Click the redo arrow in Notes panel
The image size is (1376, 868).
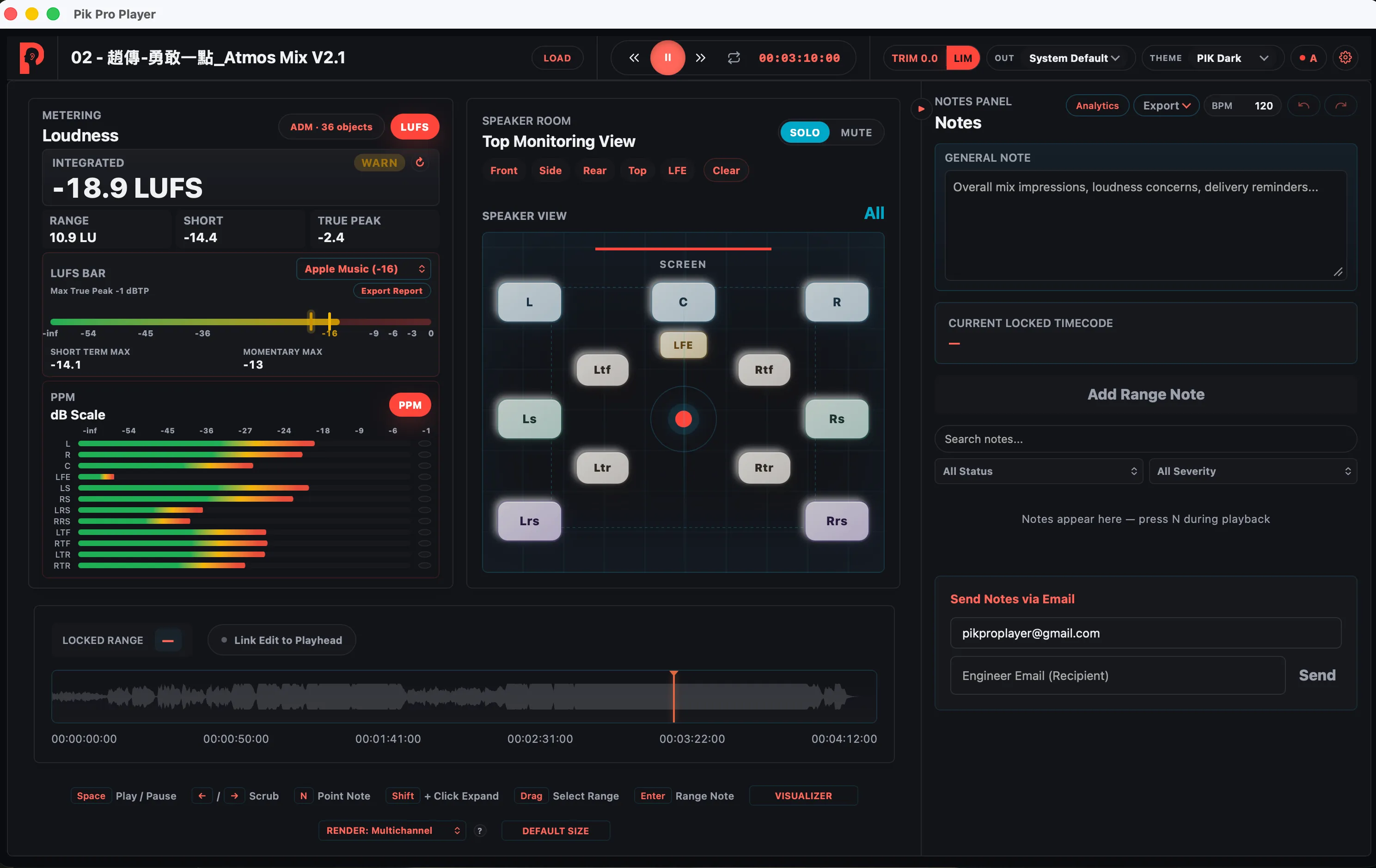pos(1340,106)
